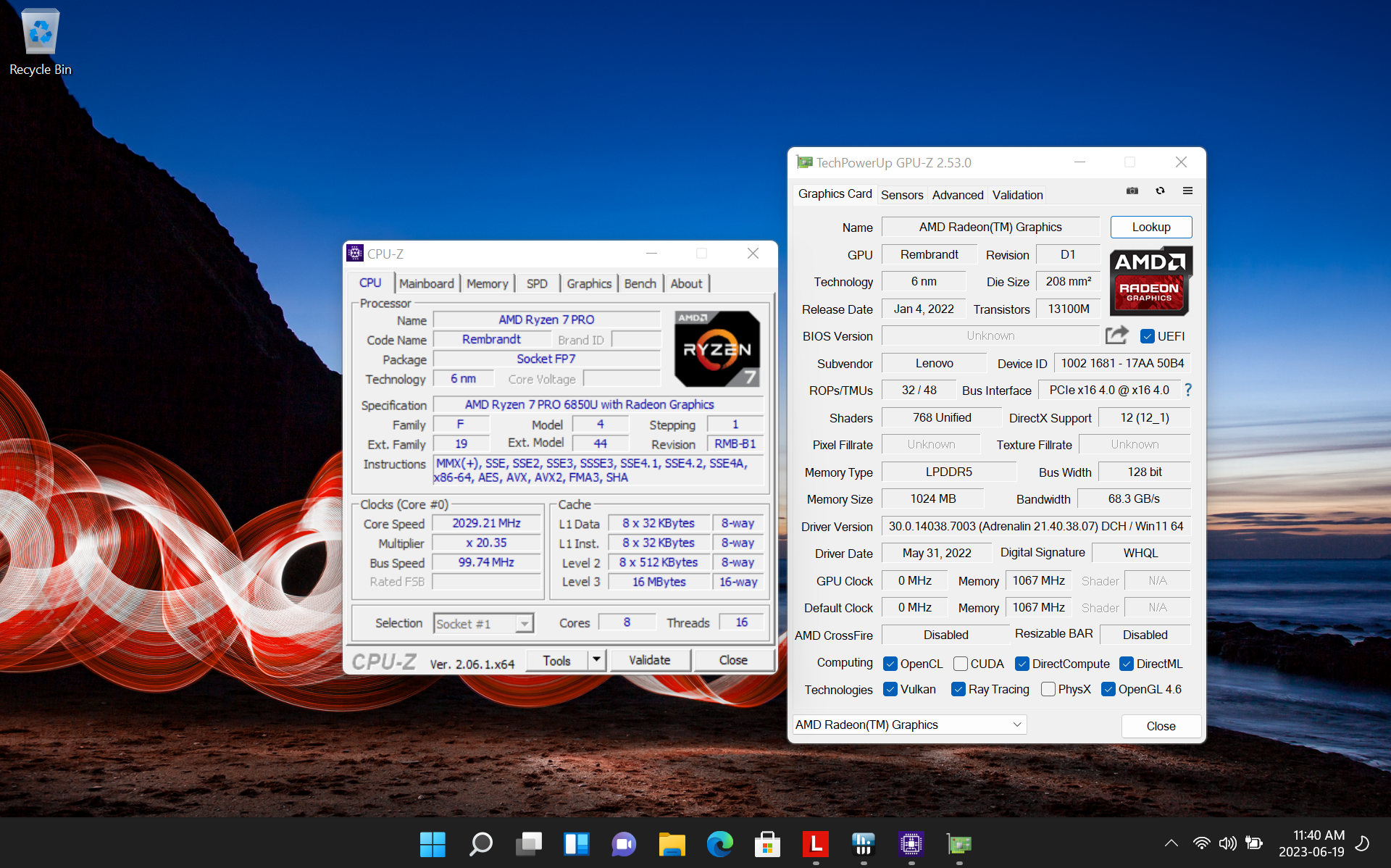
Task: Switch to the Mainboard tab in CPU-Z
Action: coord(427,283)
